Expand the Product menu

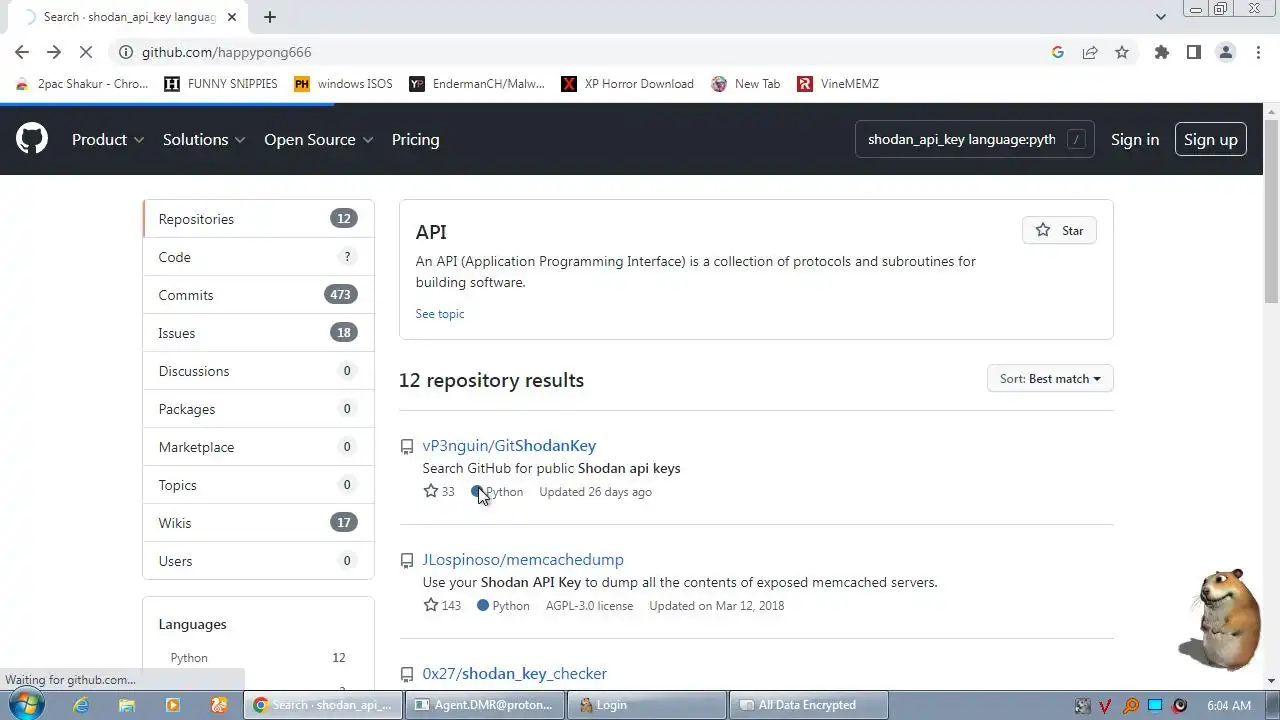pos(108,139)
